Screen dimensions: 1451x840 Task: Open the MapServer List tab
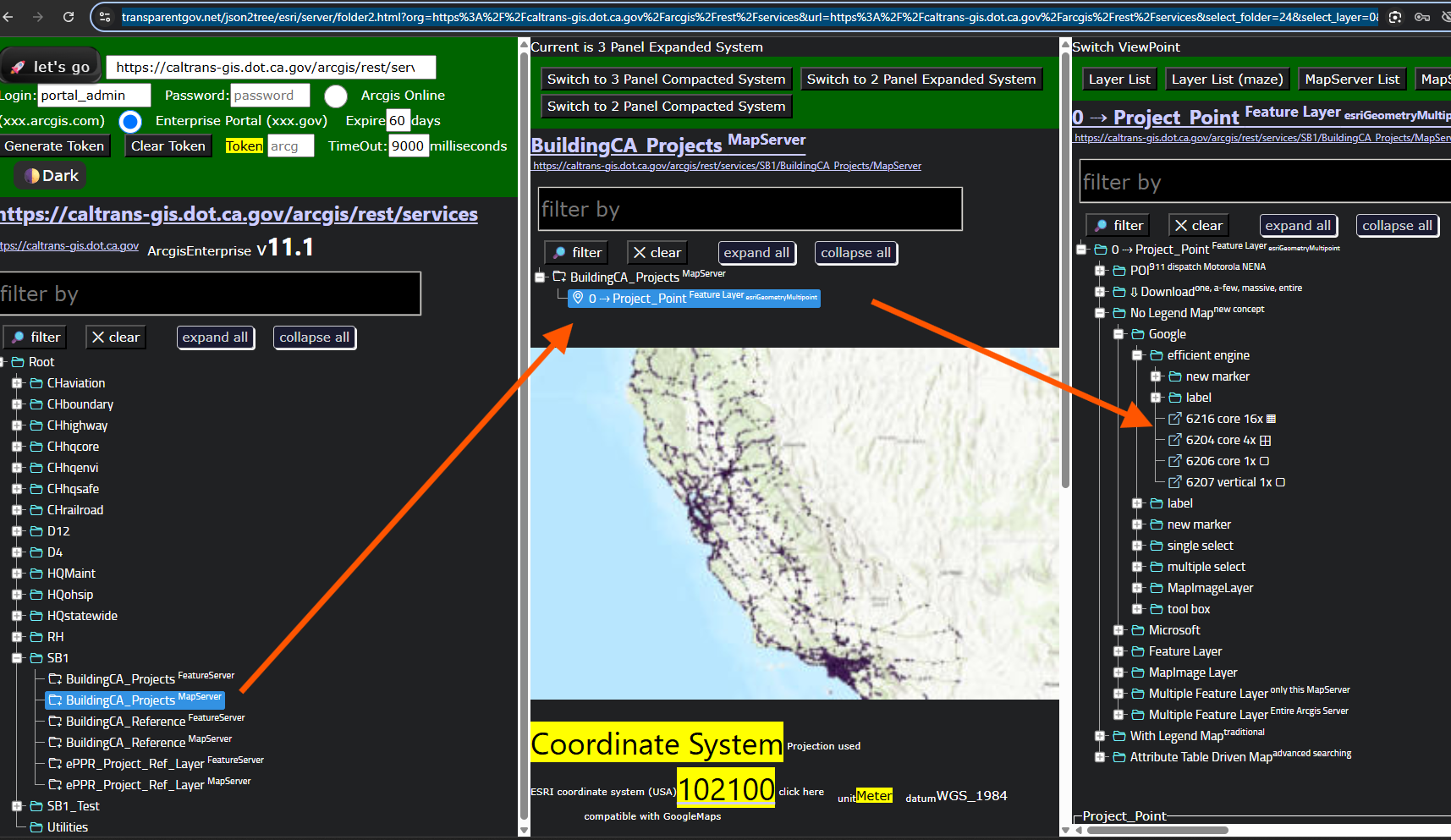pyautogui.click(x=1352, y=80)
